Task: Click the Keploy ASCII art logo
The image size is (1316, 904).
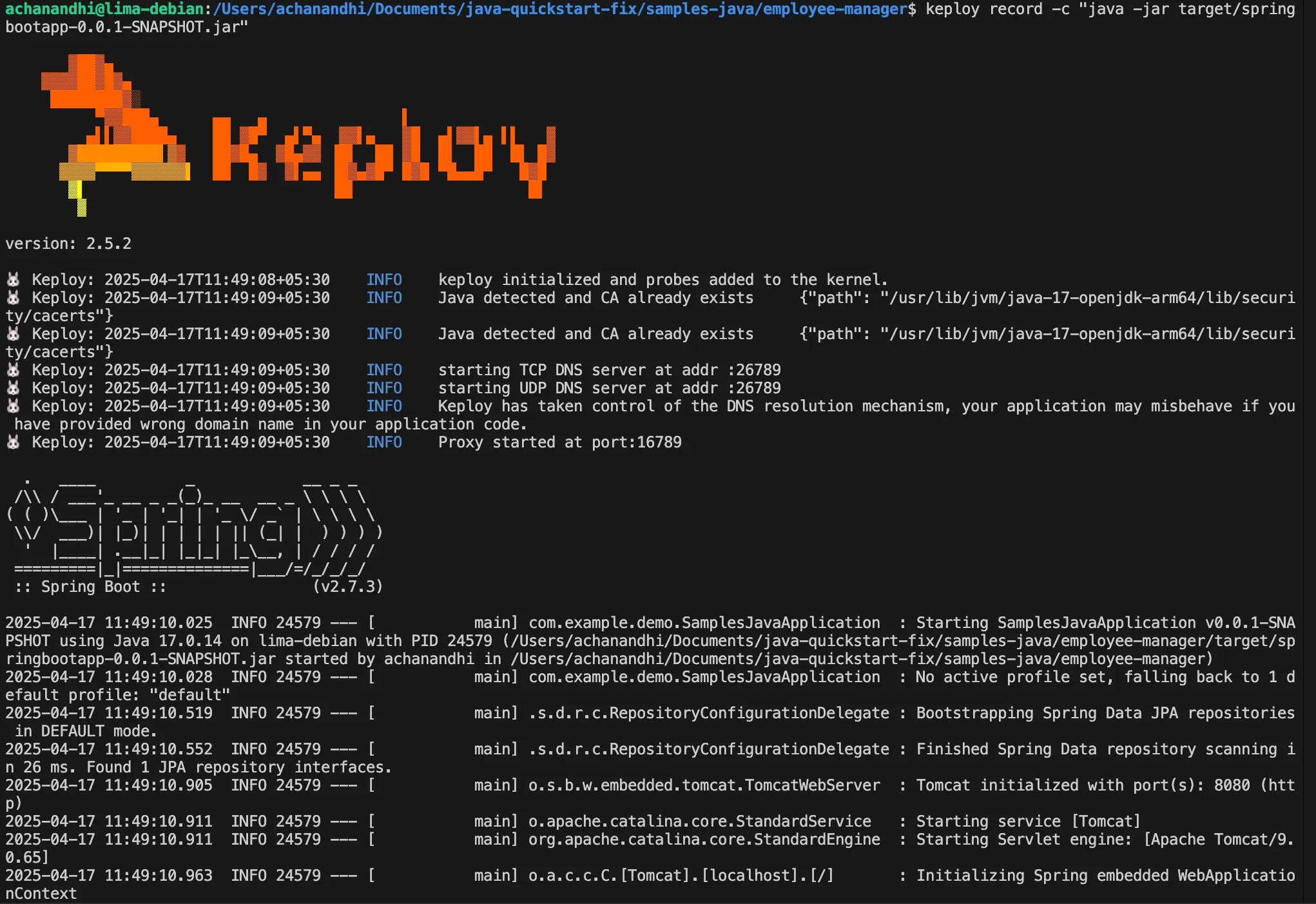Action: pyautogui.click(x=298, y=135)
